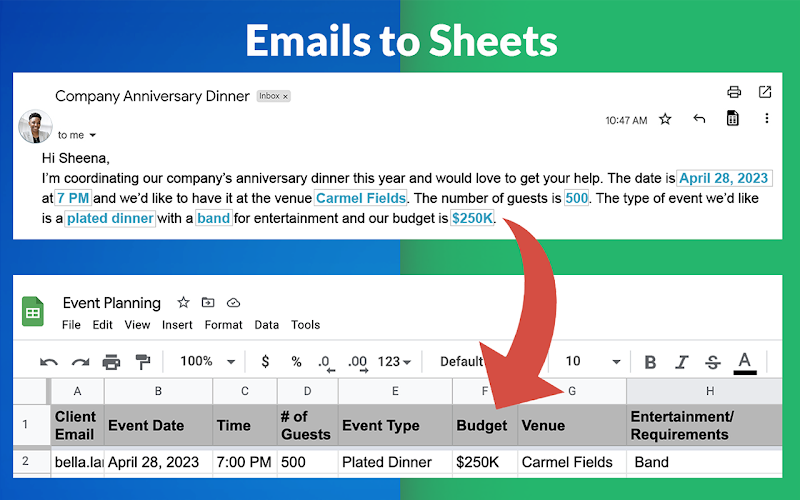Undo the last action in Sheets
Viewport: 800px width, 500px height.
tap(48, 362)
